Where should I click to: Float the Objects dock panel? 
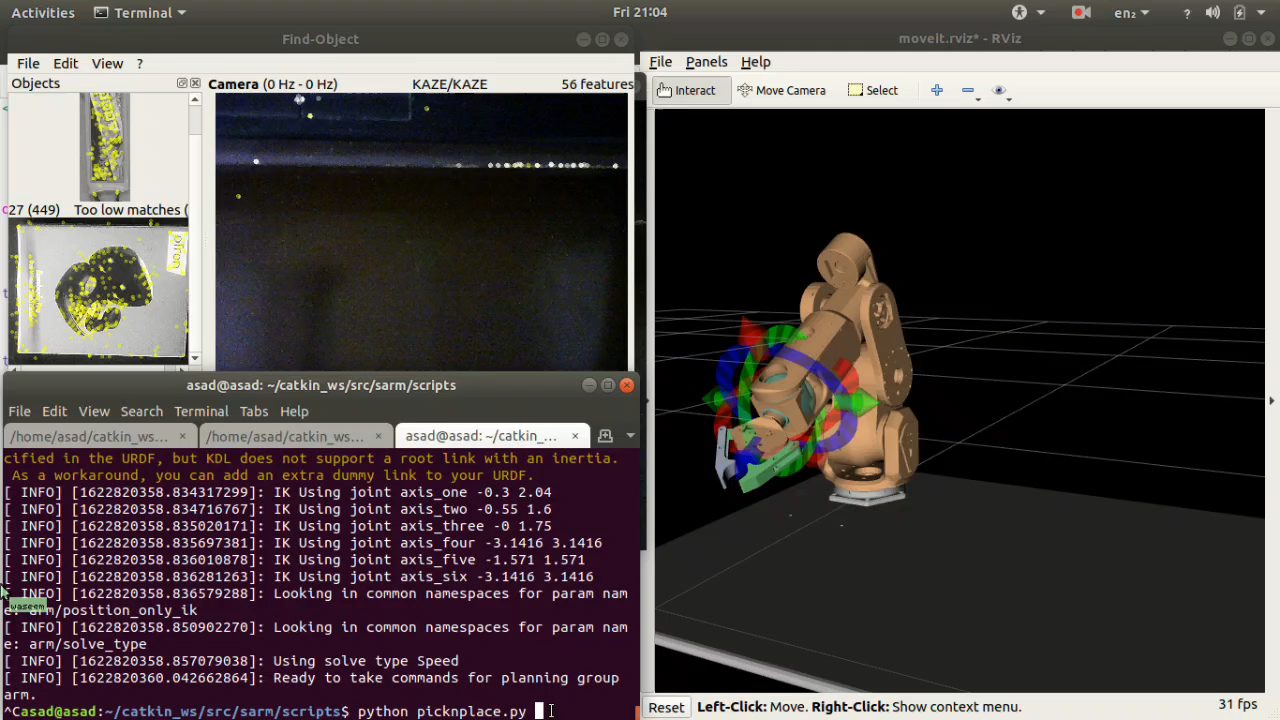point(182,84)
